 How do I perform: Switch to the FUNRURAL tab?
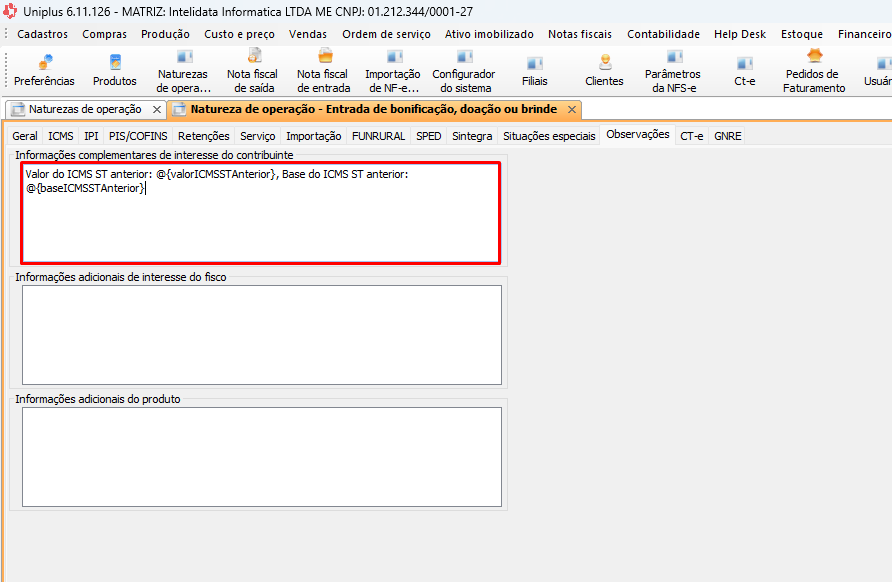coord(378,136)
